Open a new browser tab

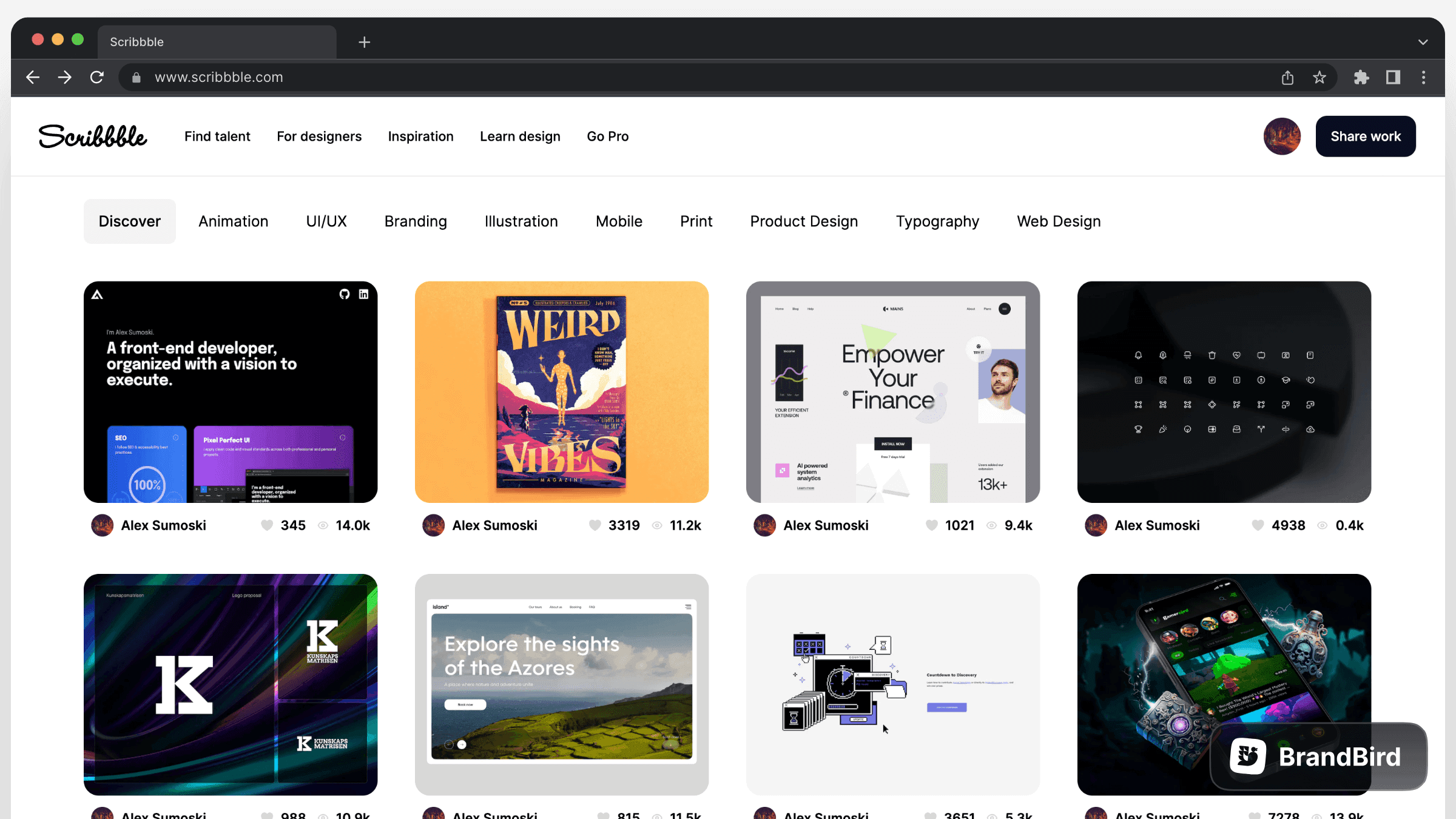coord(364,42)
